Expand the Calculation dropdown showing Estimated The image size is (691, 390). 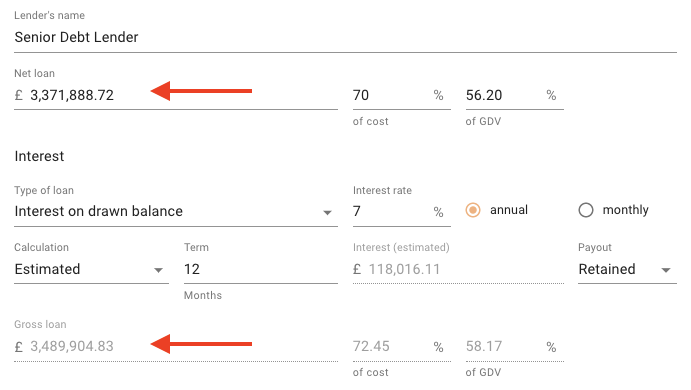click(91, 269)
